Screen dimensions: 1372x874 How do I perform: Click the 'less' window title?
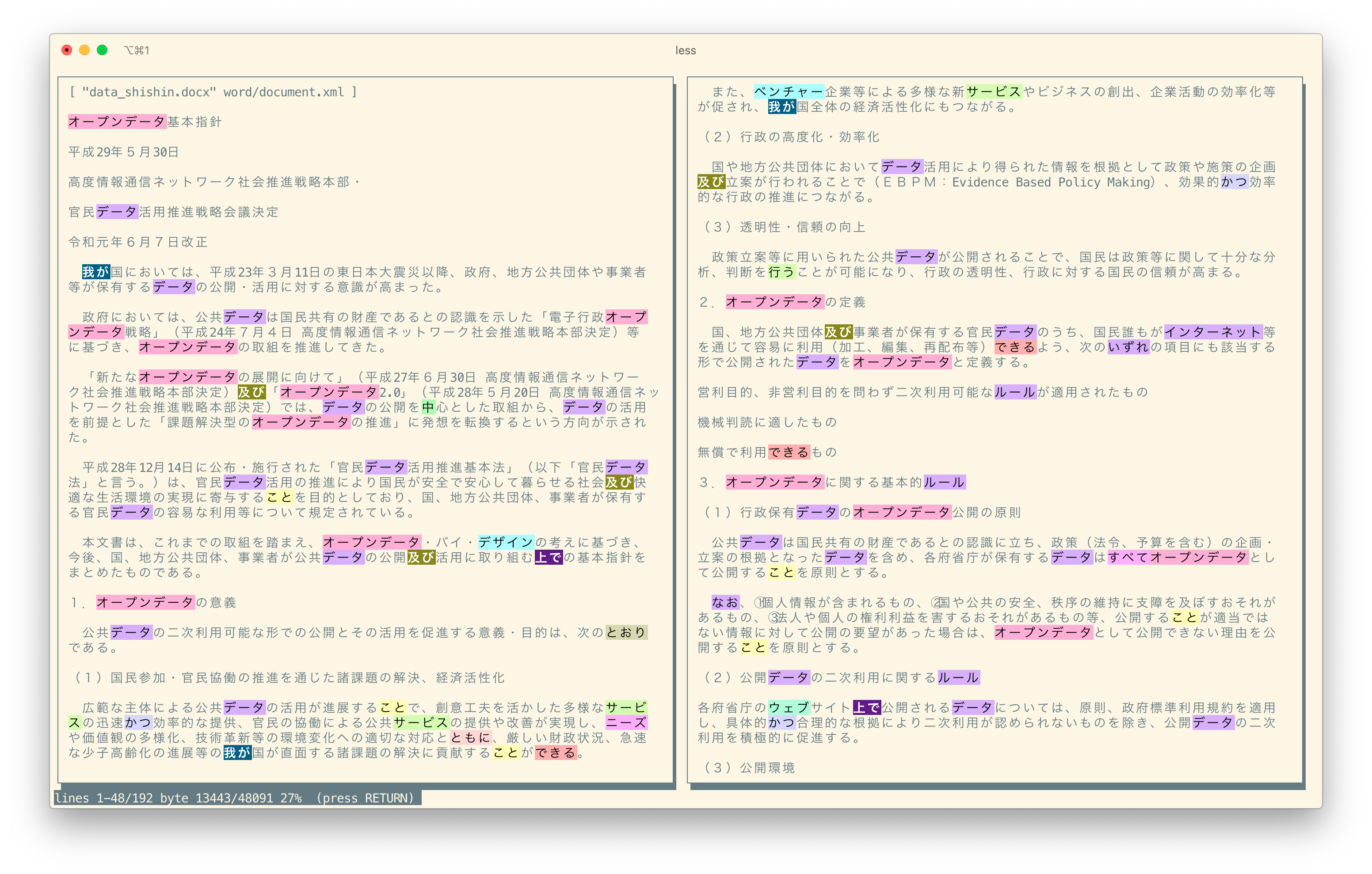pyautogui.click(x=686, y=51)
